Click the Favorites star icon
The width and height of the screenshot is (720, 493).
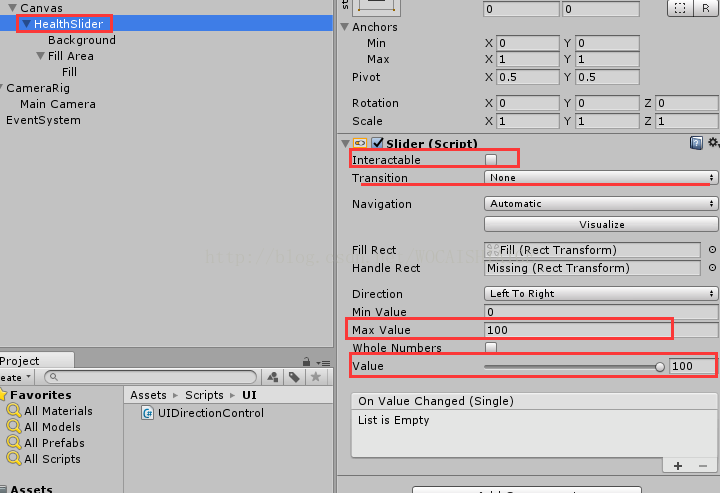3,395
